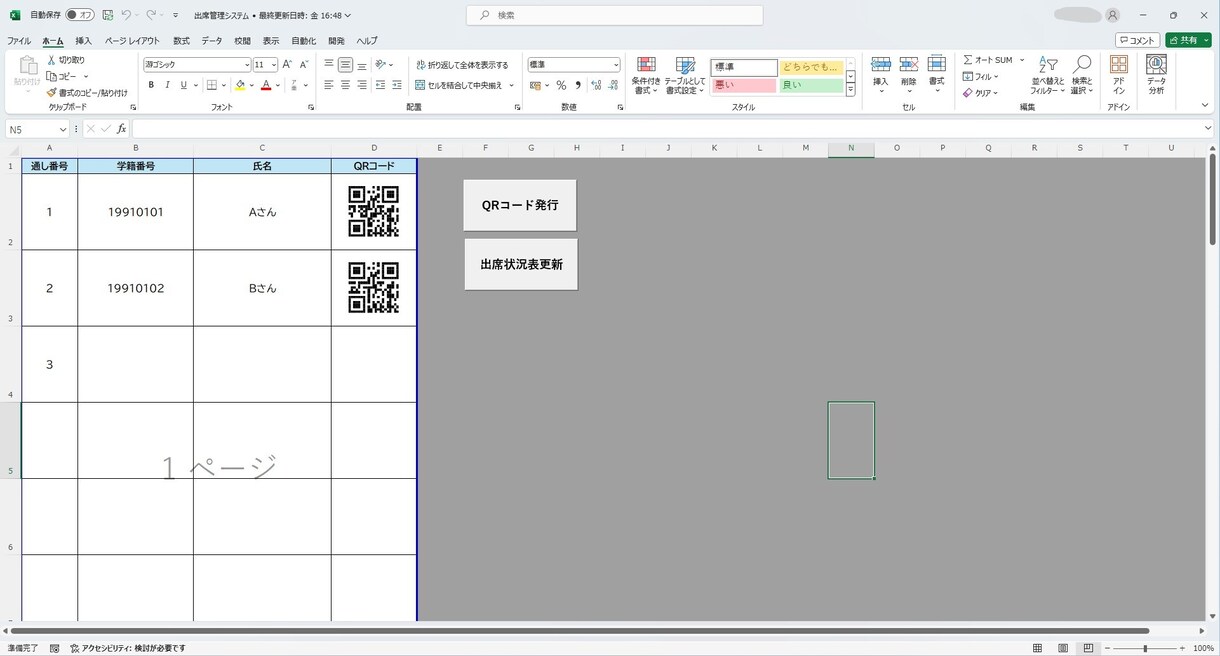This screenshot has width=1220, height=656.
Task: Switch to the Page Layout (ページ レイアウト) tab
Action: (132, 41)
